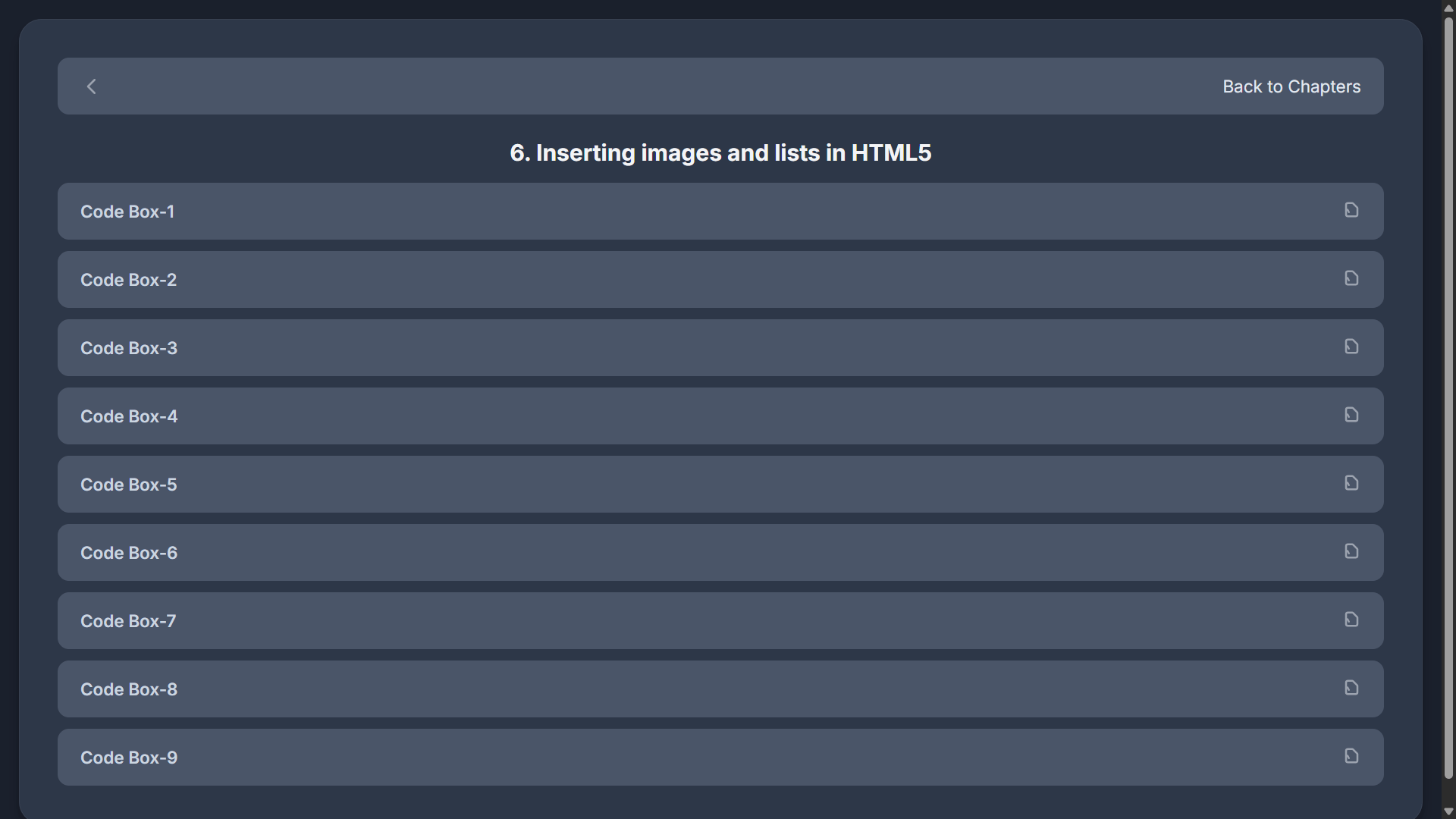Go back using the left chevron arrow
The width and height of the screenshot is (1456, 819).
(x=92, y=86)
